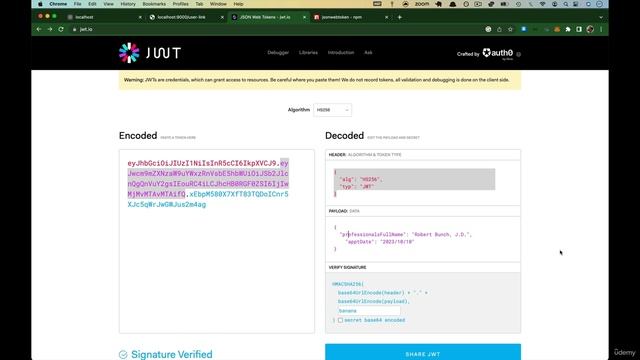The width and height of the screenshot is (640, 360).
Task: Reload the jwt.io page
Action: (x=61, y=29)
